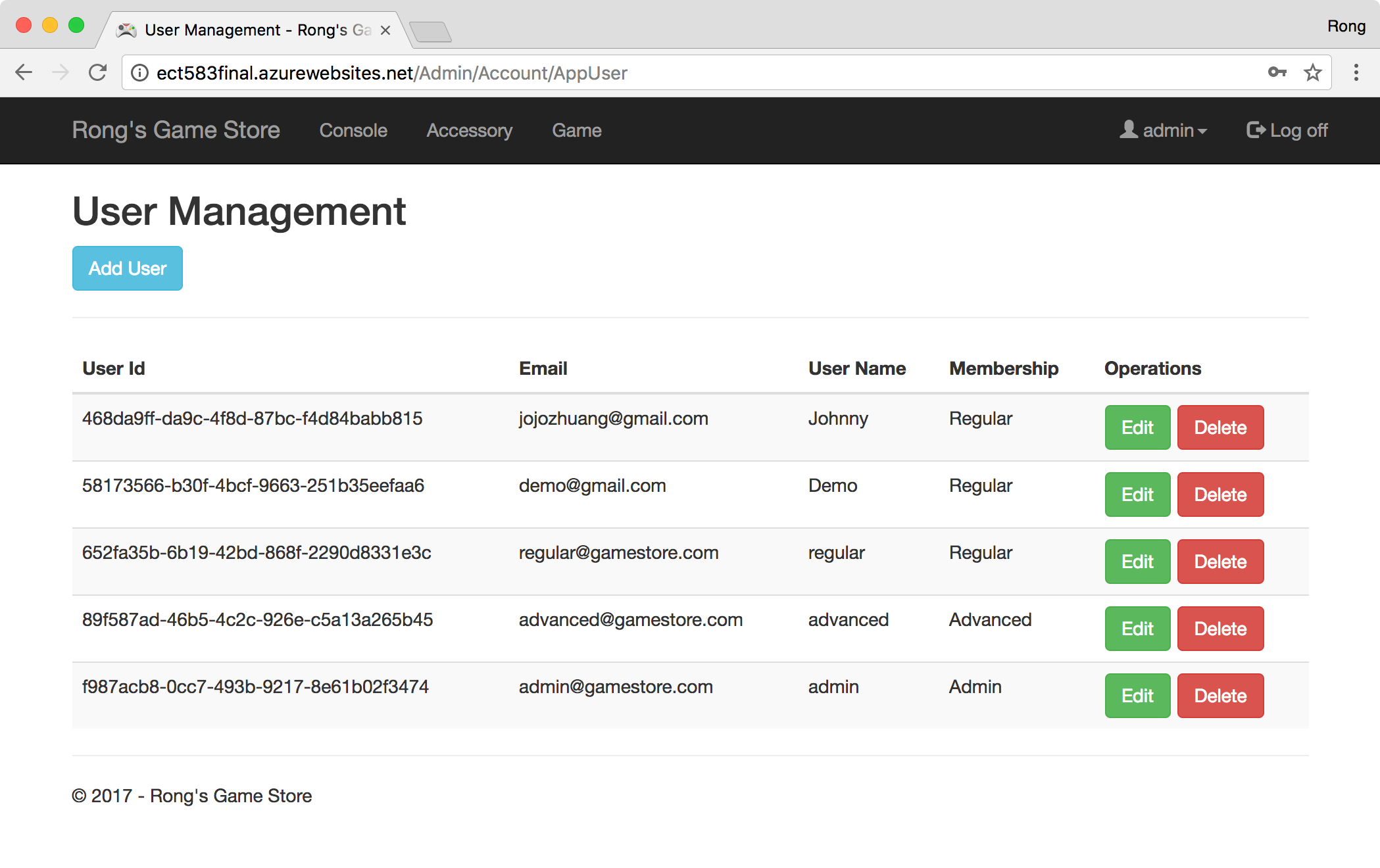The height and width of the screenshot is (868, 1380).
Task: Click the Advanced membership cell
Action: 991,620
